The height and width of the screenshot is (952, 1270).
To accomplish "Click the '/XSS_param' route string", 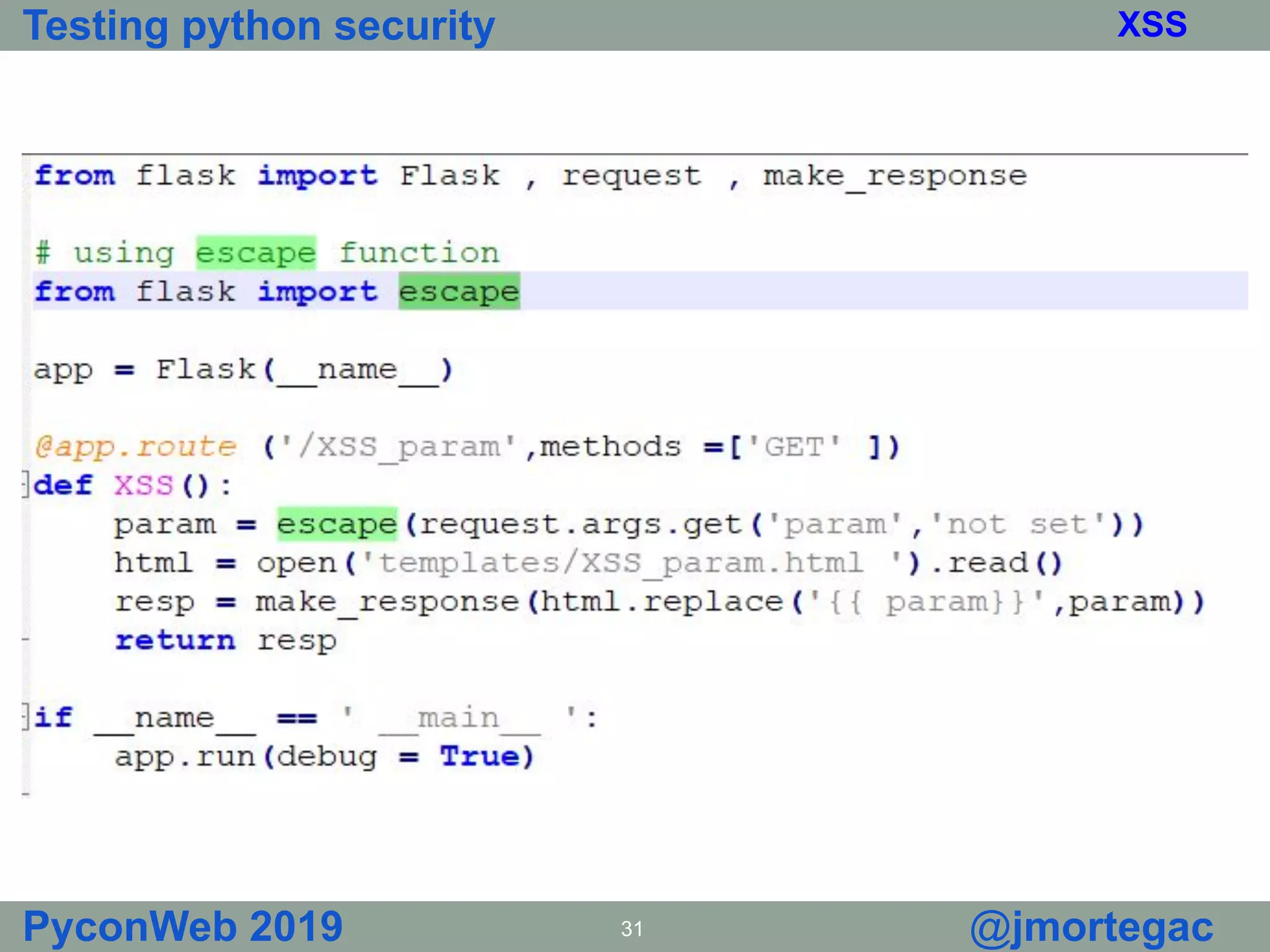I will tap(399, 447).
